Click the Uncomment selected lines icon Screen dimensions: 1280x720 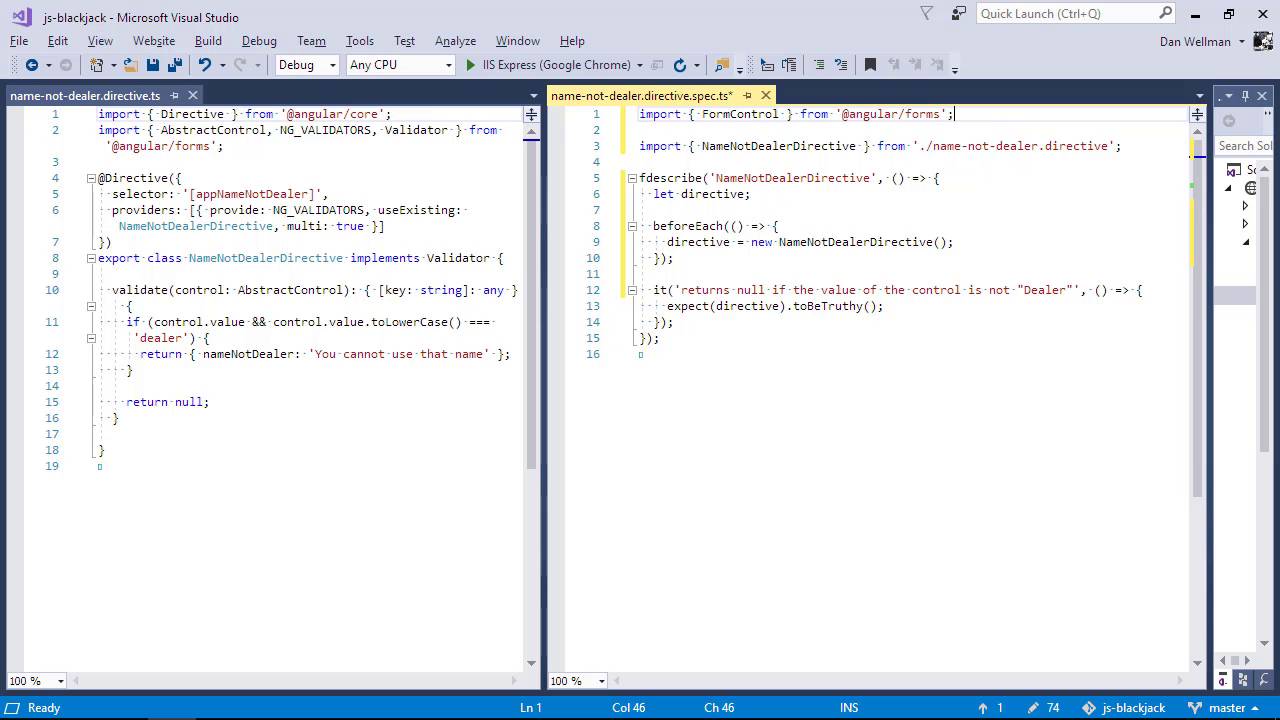pos(841,65)
